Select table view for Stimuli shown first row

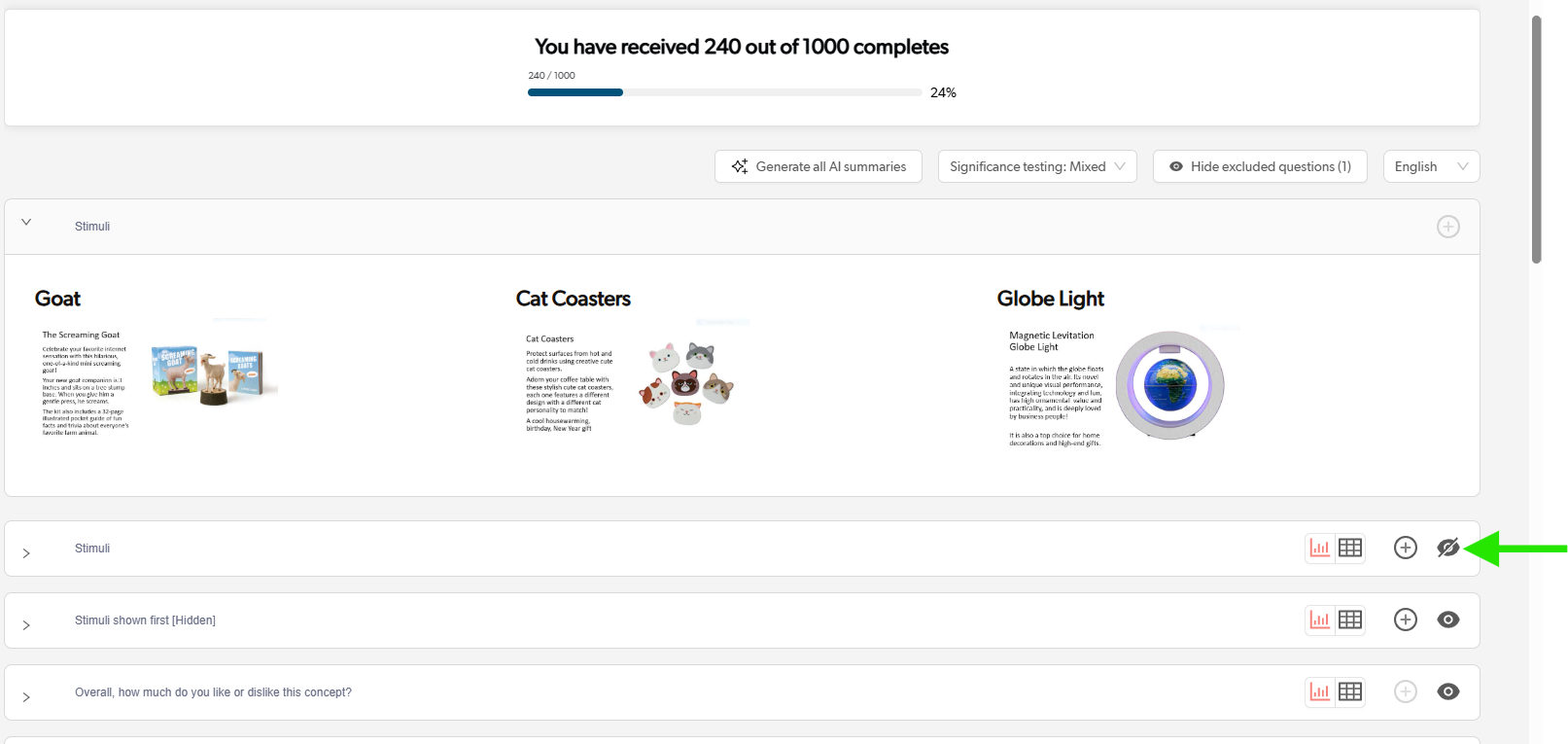click(1350, 620)
